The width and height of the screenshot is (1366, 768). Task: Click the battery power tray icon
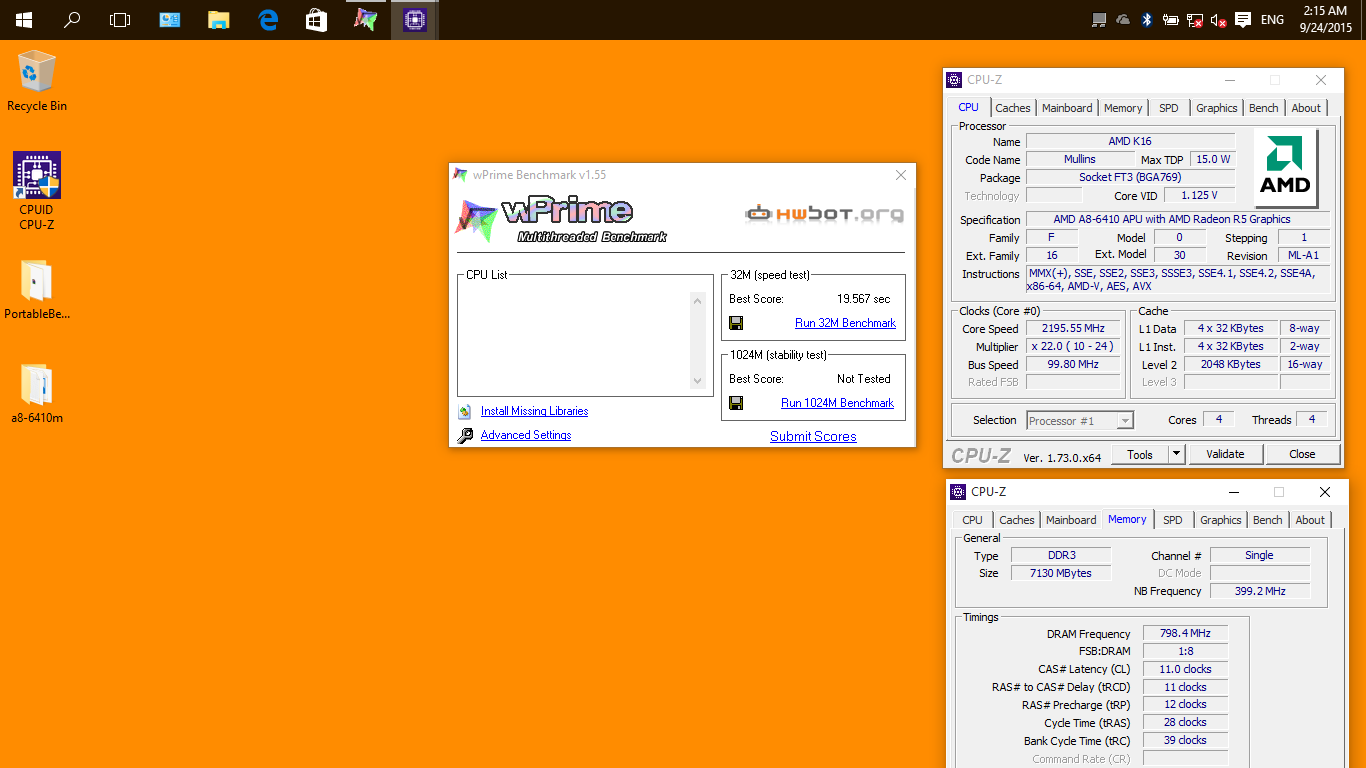(1170, 20)
